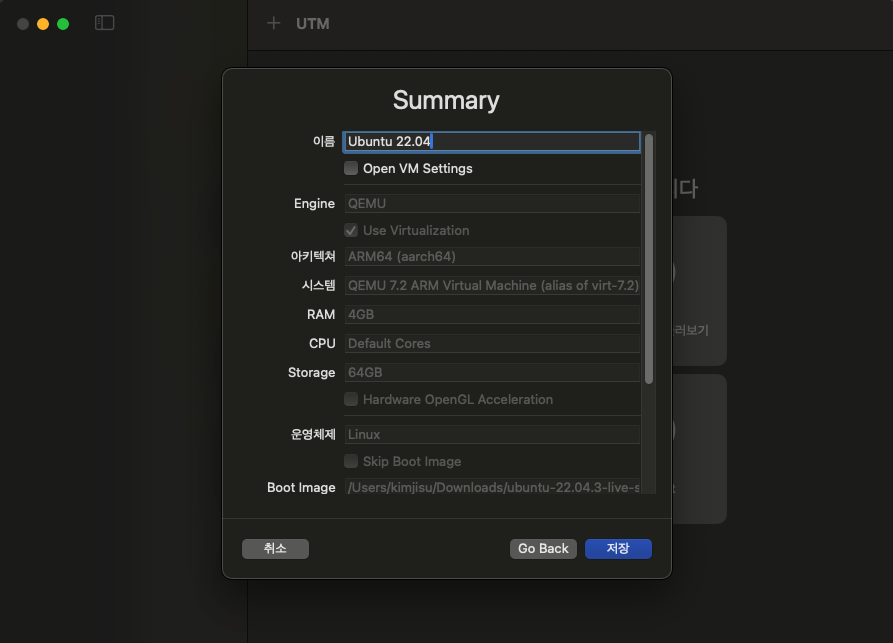Image resolution: width=893 pixels, height=643 pixels.
Task: Click the 아키텍쳐 field showing ARM64 (aarch64)
Action: point(492,256)
